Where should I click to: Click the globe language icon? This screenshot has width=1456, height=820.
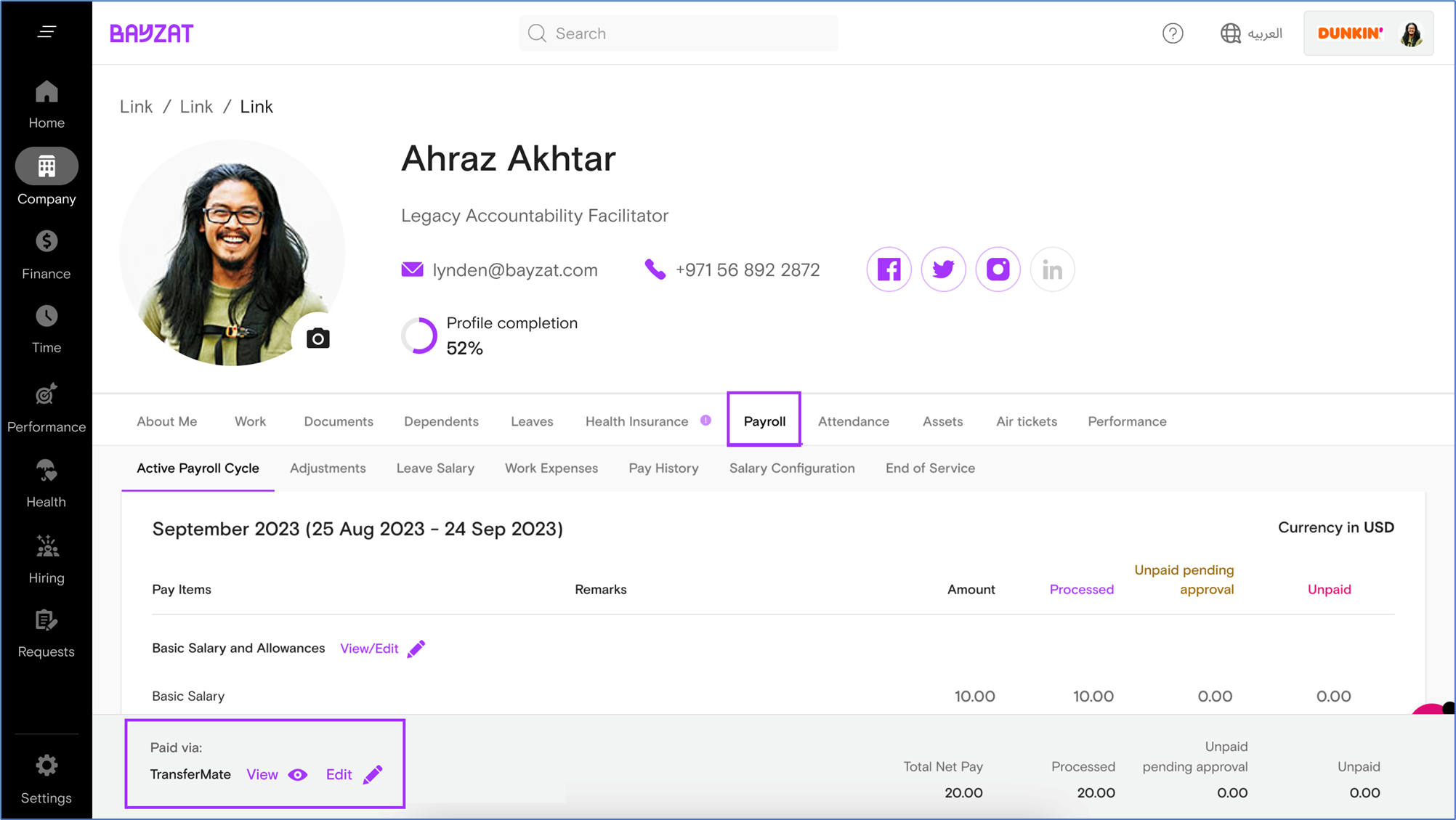[x=1230, y=33]
